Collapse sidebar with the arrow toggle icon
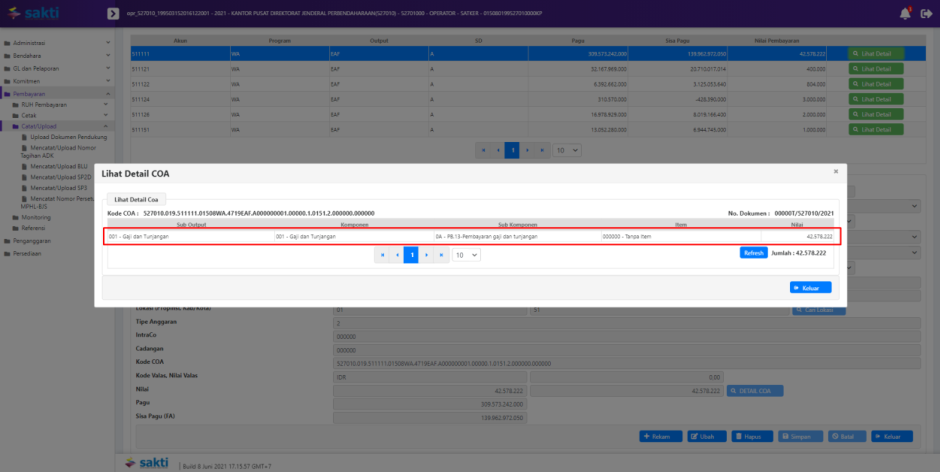This screenshot has height=472, width=941. point(113,13)
